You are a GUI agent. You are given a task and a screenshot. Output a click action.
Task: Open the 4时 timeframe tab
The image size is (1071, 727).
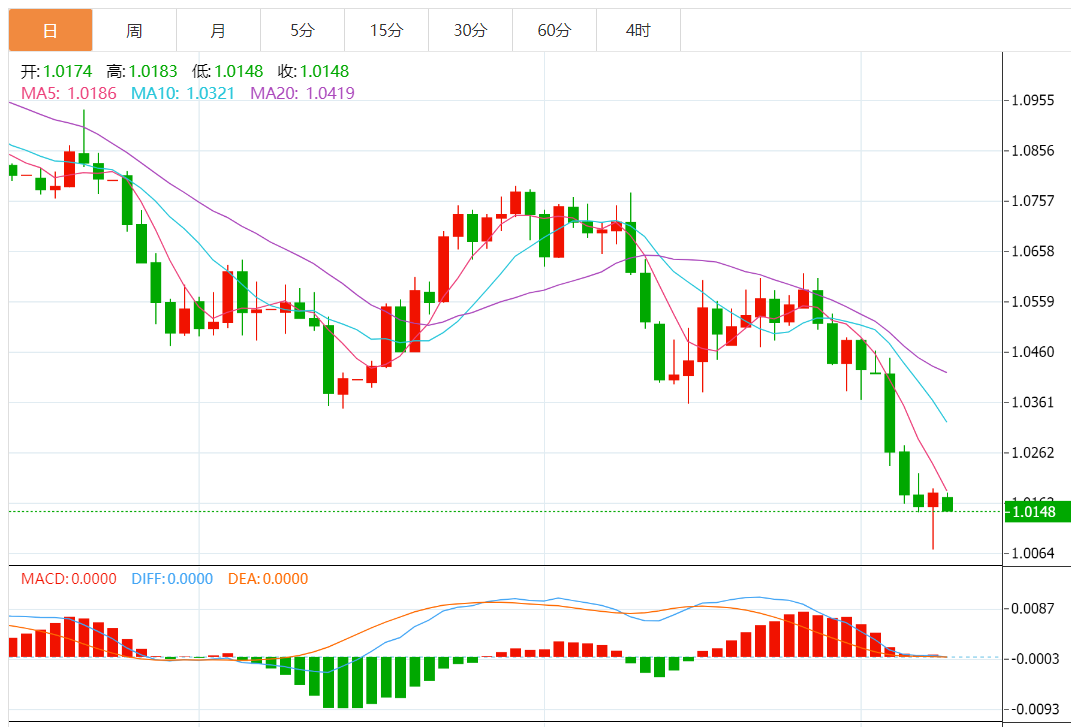click(639, 30)
